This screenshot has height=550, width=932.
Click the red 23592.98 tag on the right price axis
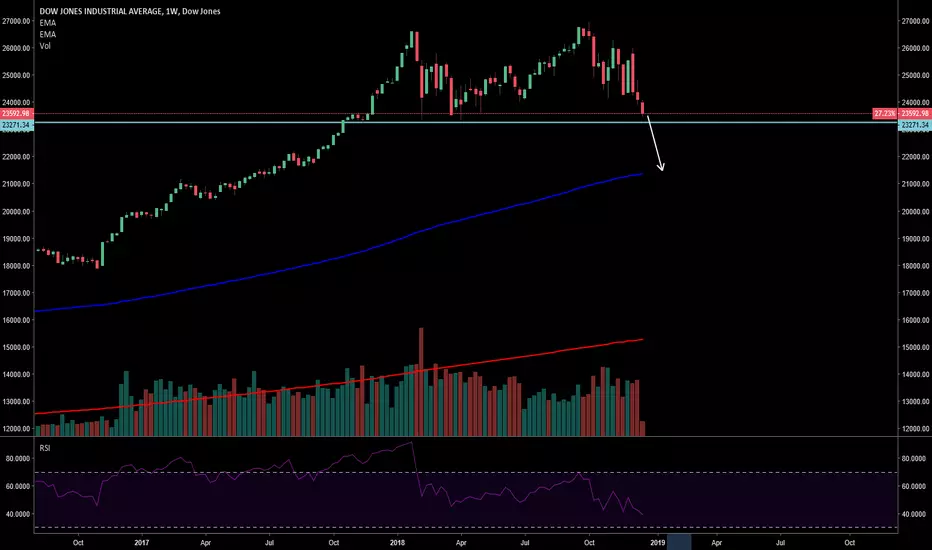click(915, 113)
